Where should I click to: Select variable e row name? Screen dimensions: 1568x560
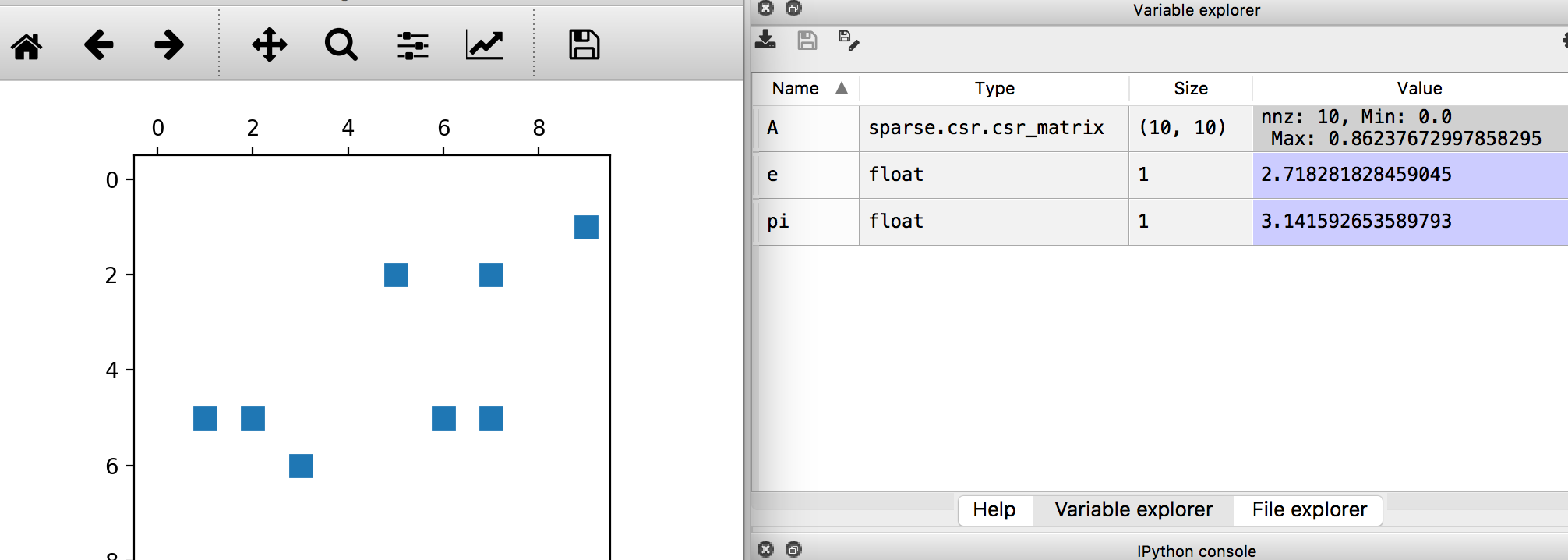[x=807, y=175]
